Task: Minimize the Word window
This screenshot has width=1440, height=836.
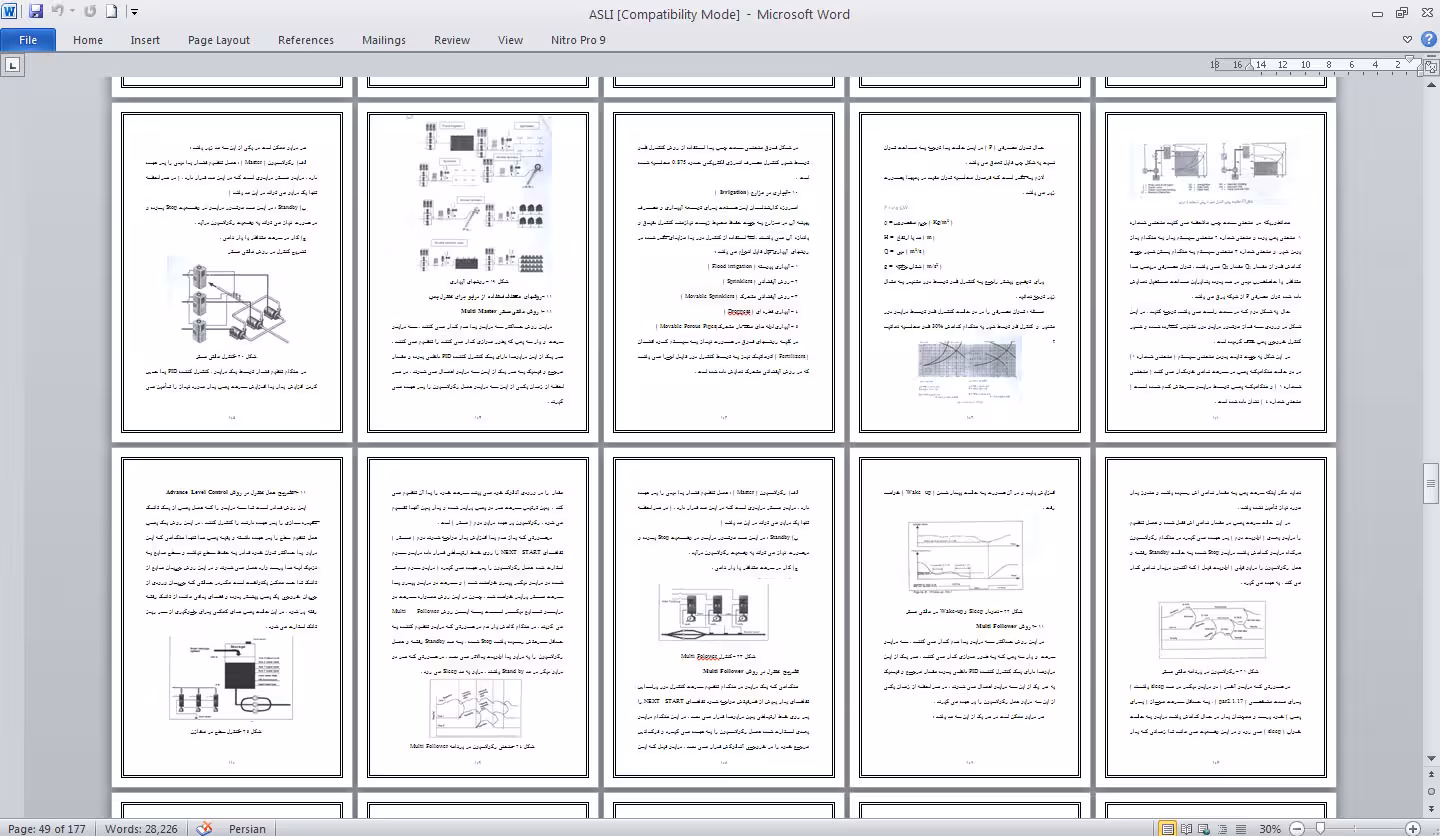Action: tap(1378, 13)
